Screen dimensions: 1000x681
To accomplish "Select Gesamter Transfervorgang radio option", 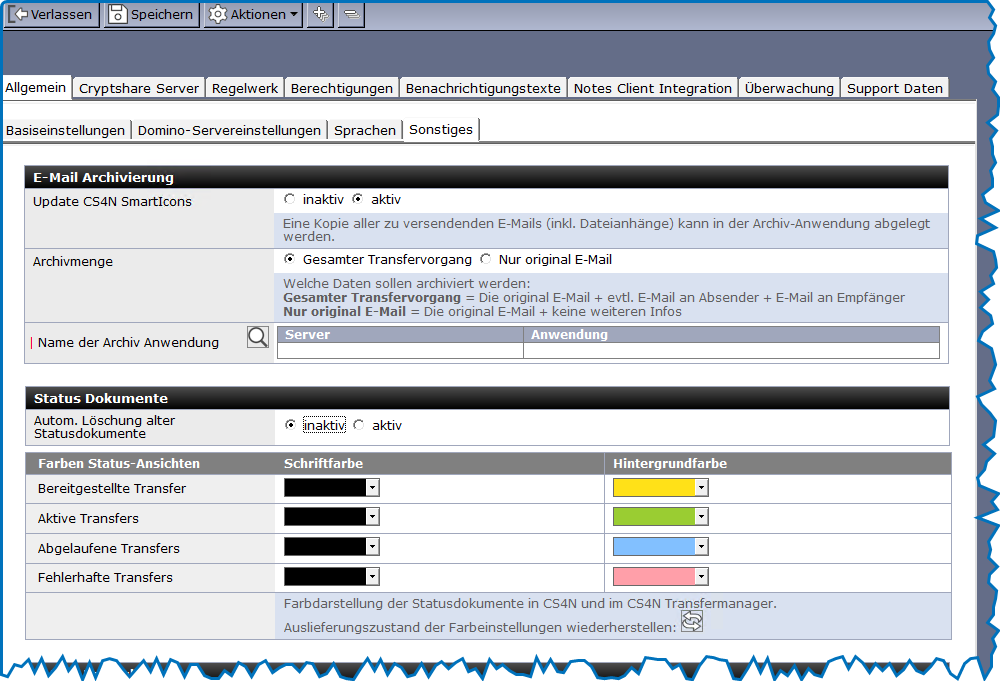I will (290, 259).
